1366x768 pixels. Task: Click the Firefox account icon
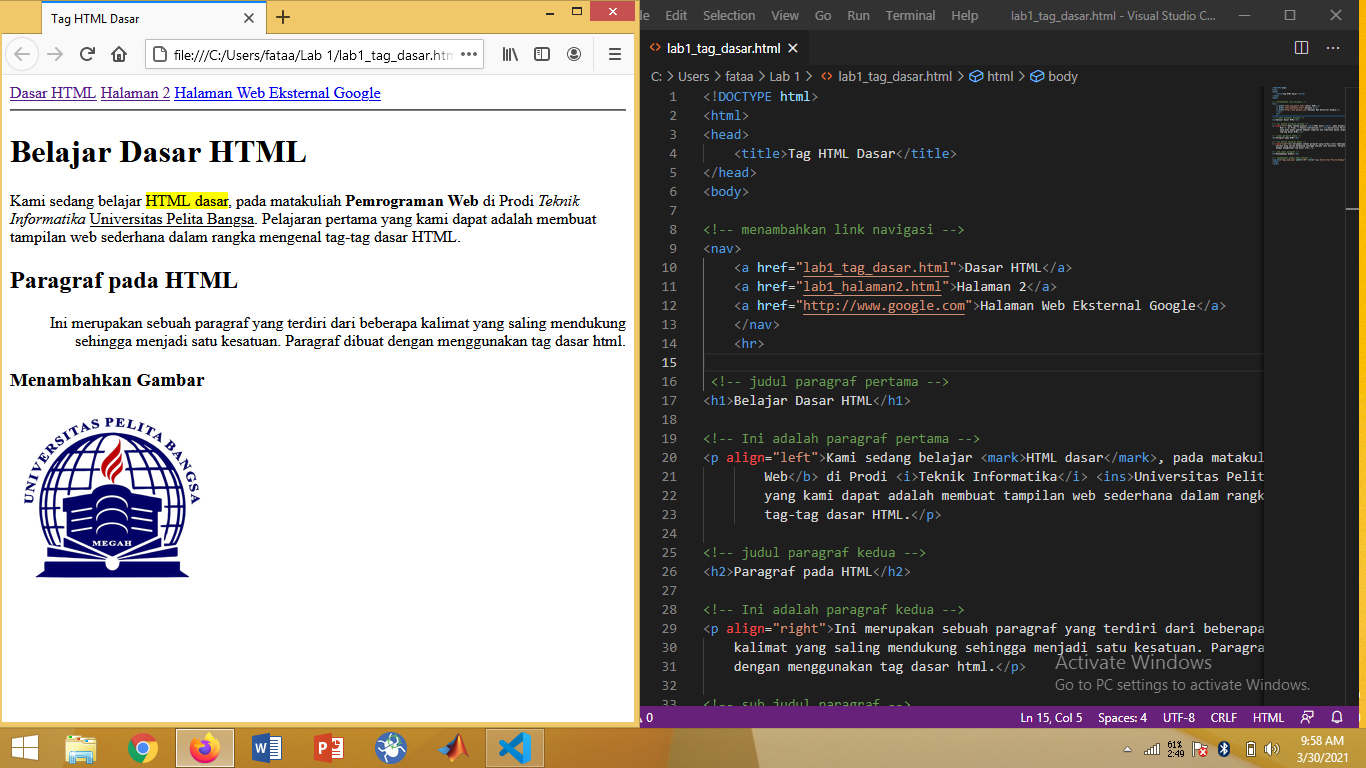point(571,55)
